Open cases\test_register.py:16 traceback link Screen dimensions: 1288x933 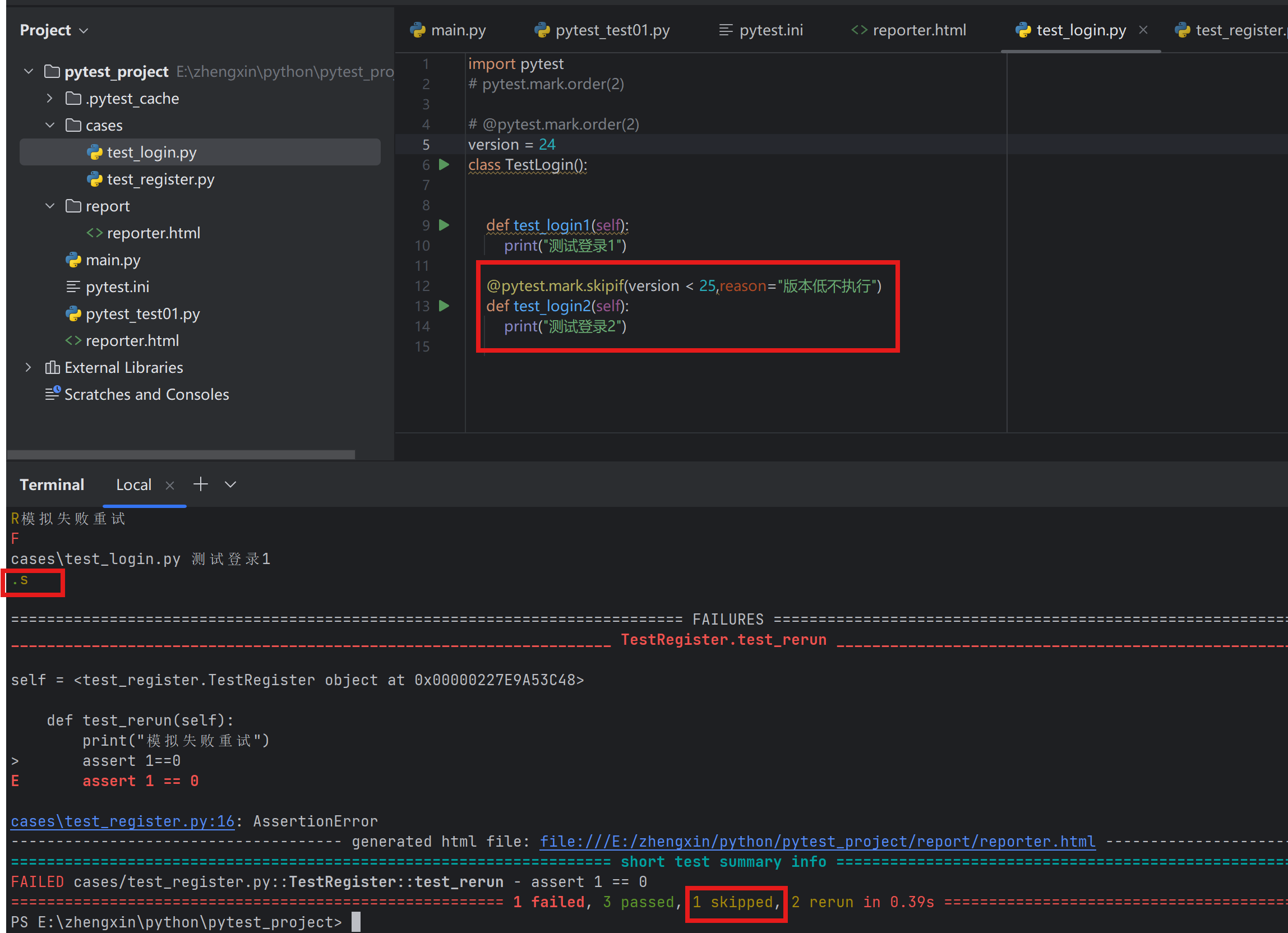point(122,821)
